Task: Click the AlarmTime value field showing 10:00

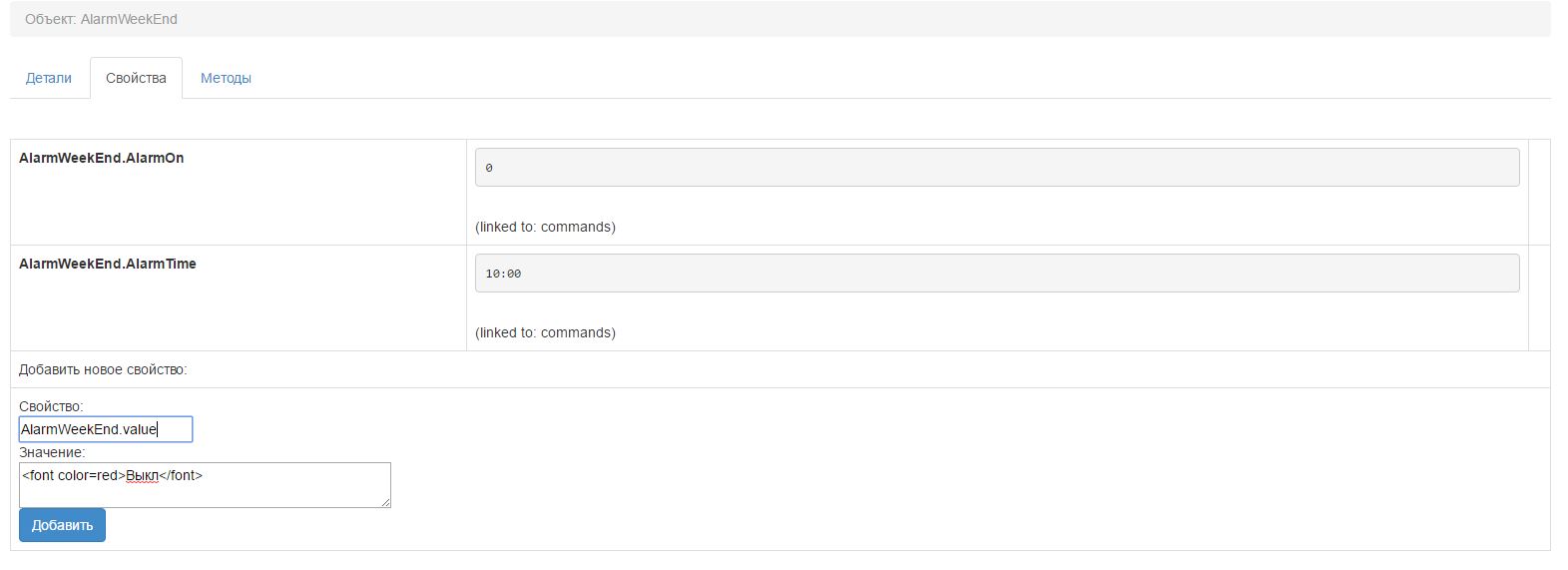Action: (996, 274)
